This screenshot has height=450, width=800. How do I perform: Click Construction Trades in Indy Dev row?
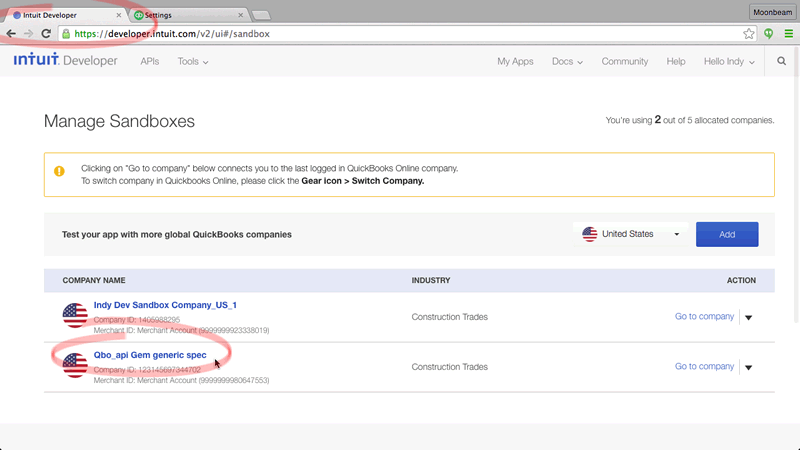pyautogui.click(x=449, y=317)
